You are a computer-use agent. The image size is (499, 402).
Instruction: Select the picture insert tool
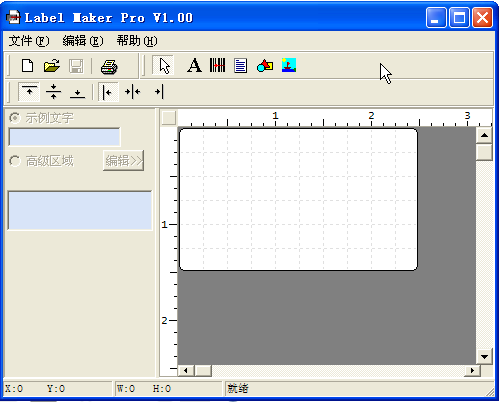pyautogui.click(x=289, y=65)
